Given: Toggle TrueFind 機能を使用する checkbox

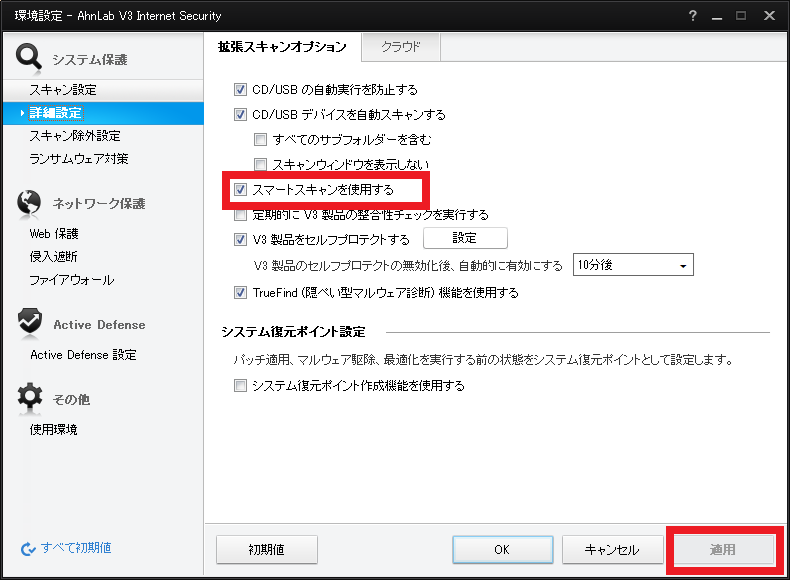Looking at the screenshot, I should (x=240, y=292).
